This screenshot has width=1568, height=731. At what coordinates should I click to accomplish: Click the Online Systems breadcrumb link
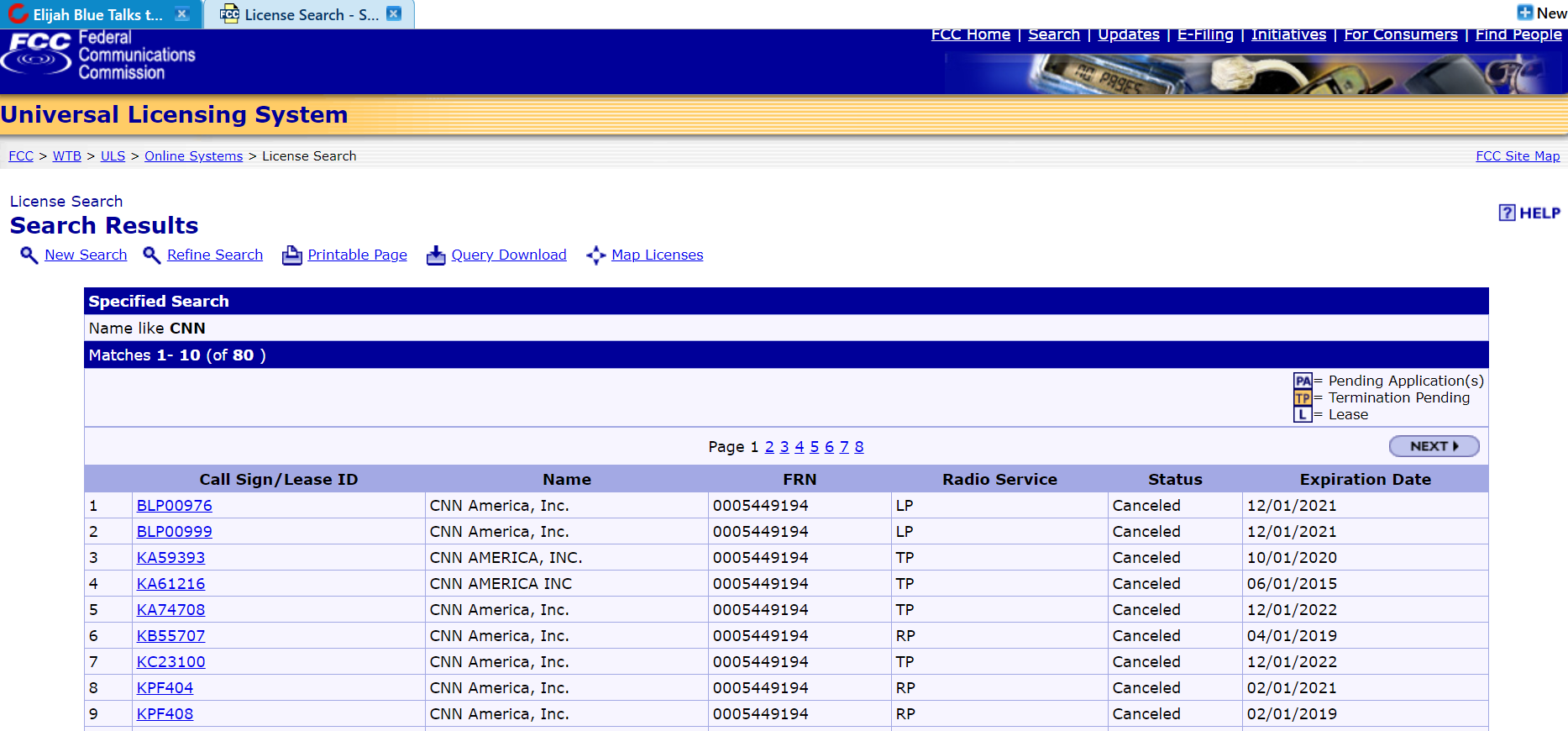pyautogui.click(x=193, y=156)
